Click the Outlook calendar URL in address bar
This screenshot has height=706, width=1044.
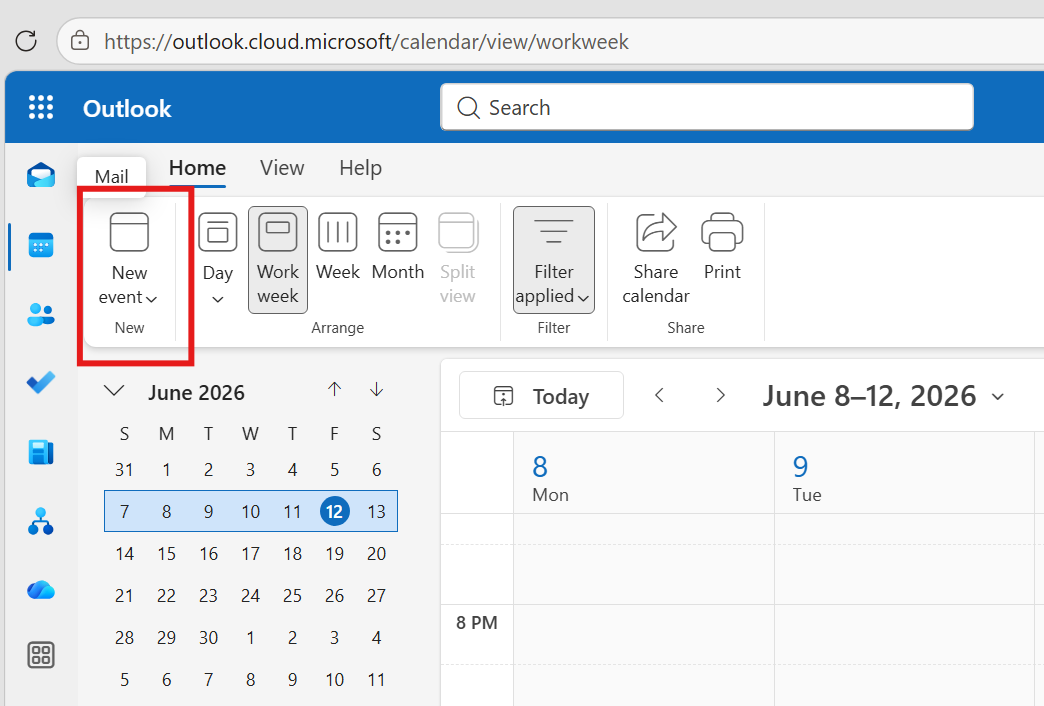pyautogui.click(x=366, y=41)
